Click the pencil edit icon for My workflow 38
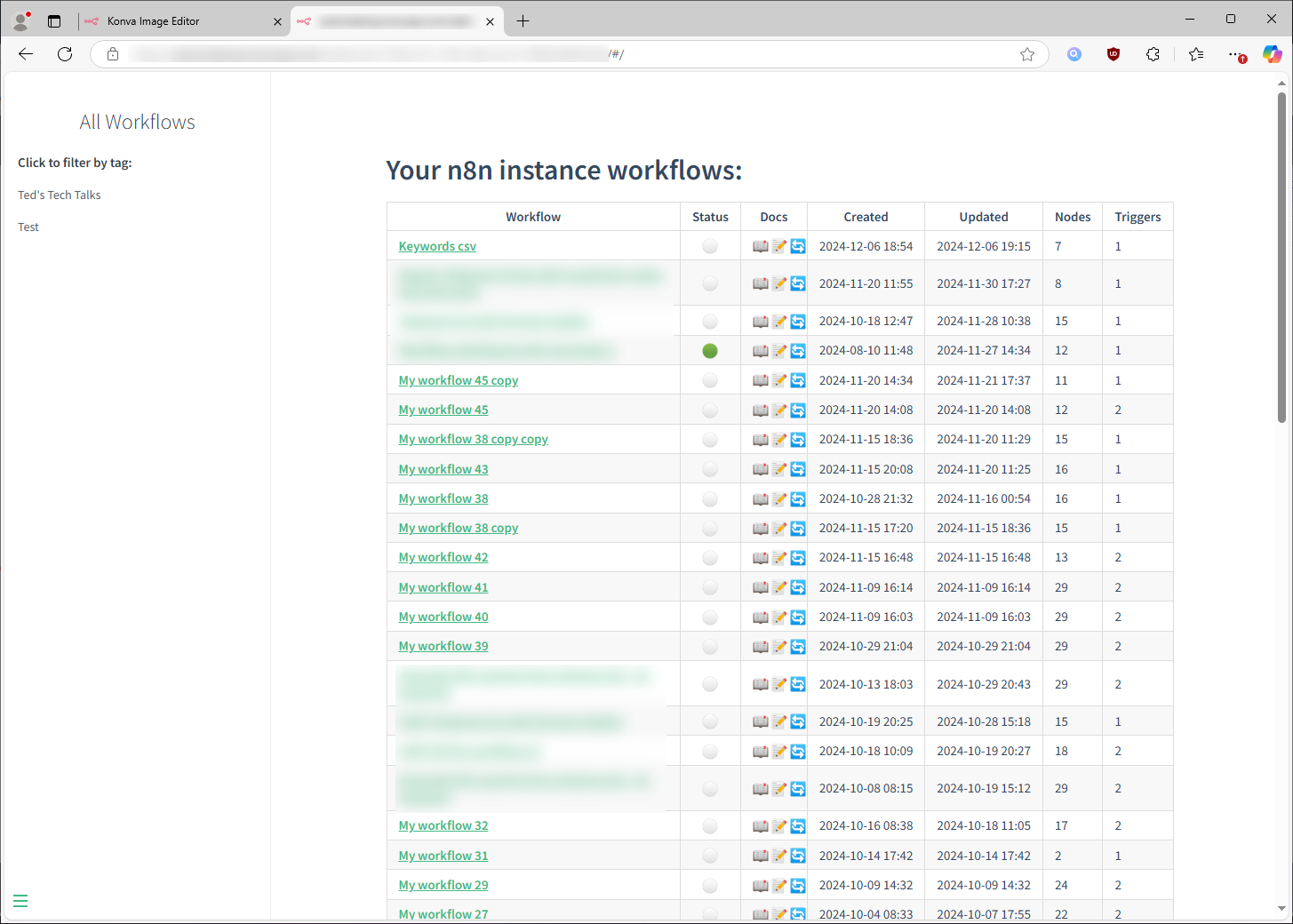The width and height of the screenshot is (1293, 924). [x=779, y=498]
